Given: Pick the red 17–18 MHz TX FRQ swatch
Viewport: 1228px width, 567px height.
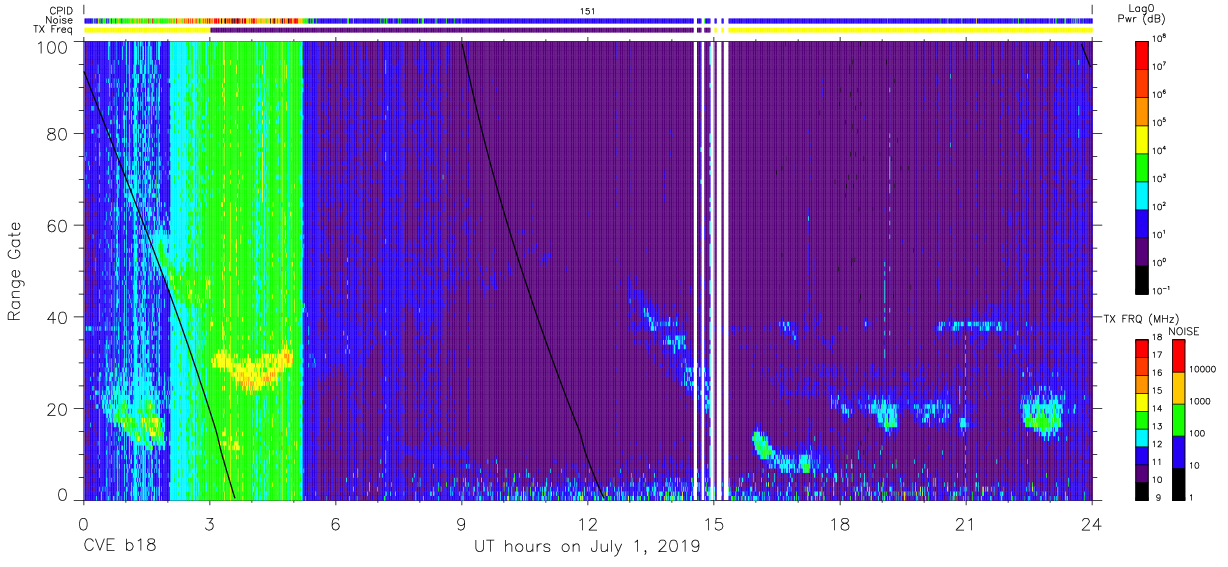Looking at the screenshot, I should [1143, 348].
